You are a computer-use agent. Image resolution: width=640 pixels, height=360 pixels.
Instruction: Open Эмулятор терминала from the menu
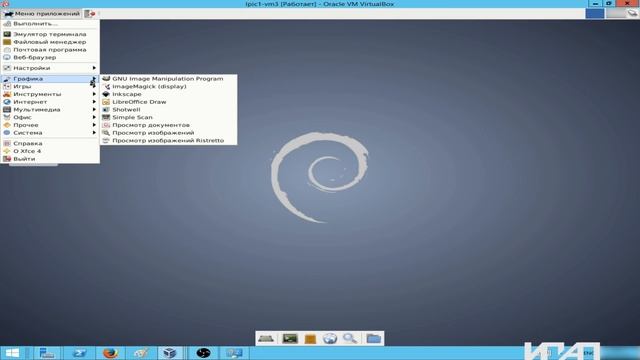50,34
